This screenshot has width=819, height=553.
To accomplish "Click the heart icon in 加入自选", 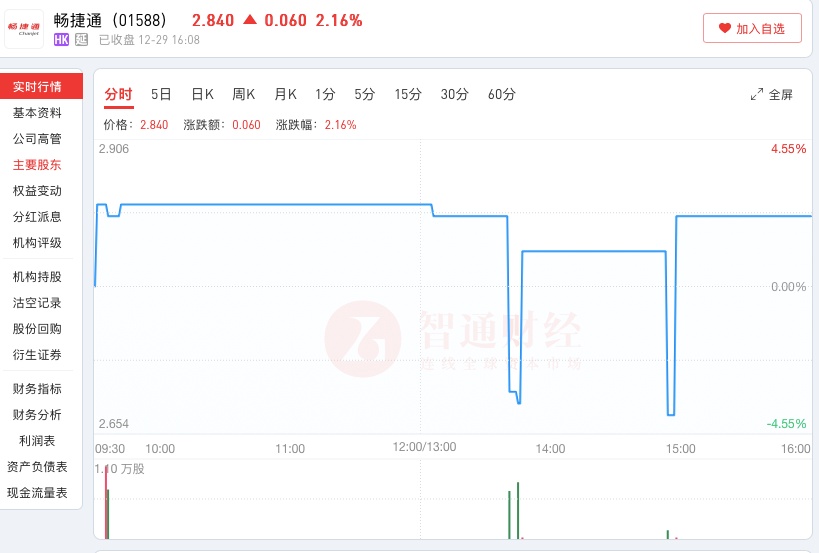I will (724, 29).
